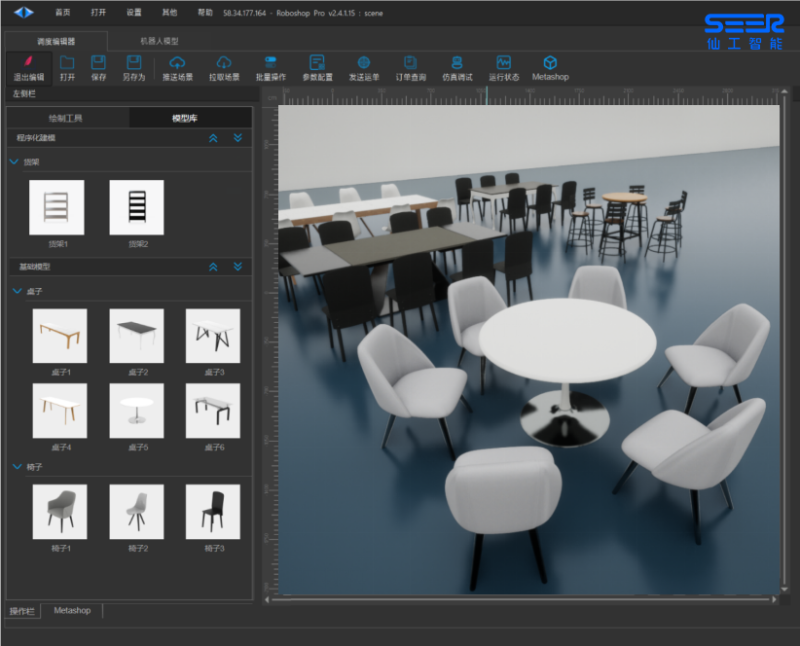Collapse the 桌子 (table) category chevron
The image size is (800, 646).
14,291
